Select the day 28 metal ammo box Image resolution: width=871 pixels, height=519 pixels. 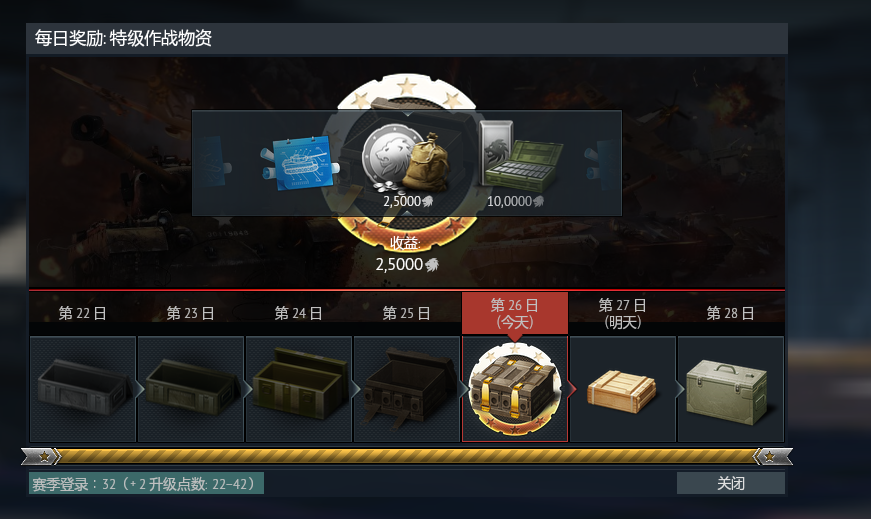click(x=730, y=389)
